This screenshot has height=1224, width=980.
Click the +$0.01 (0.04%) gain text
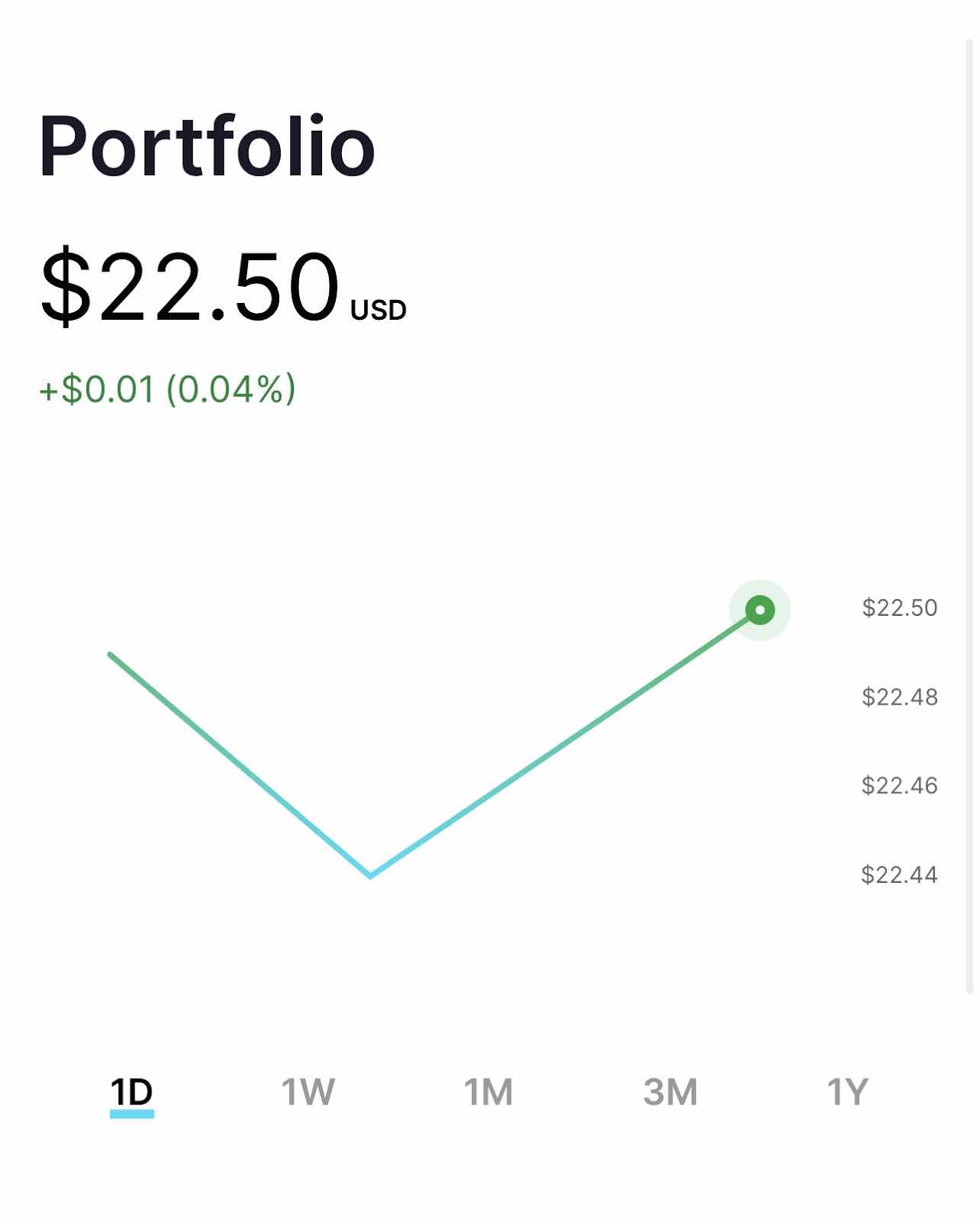(168, 389)
